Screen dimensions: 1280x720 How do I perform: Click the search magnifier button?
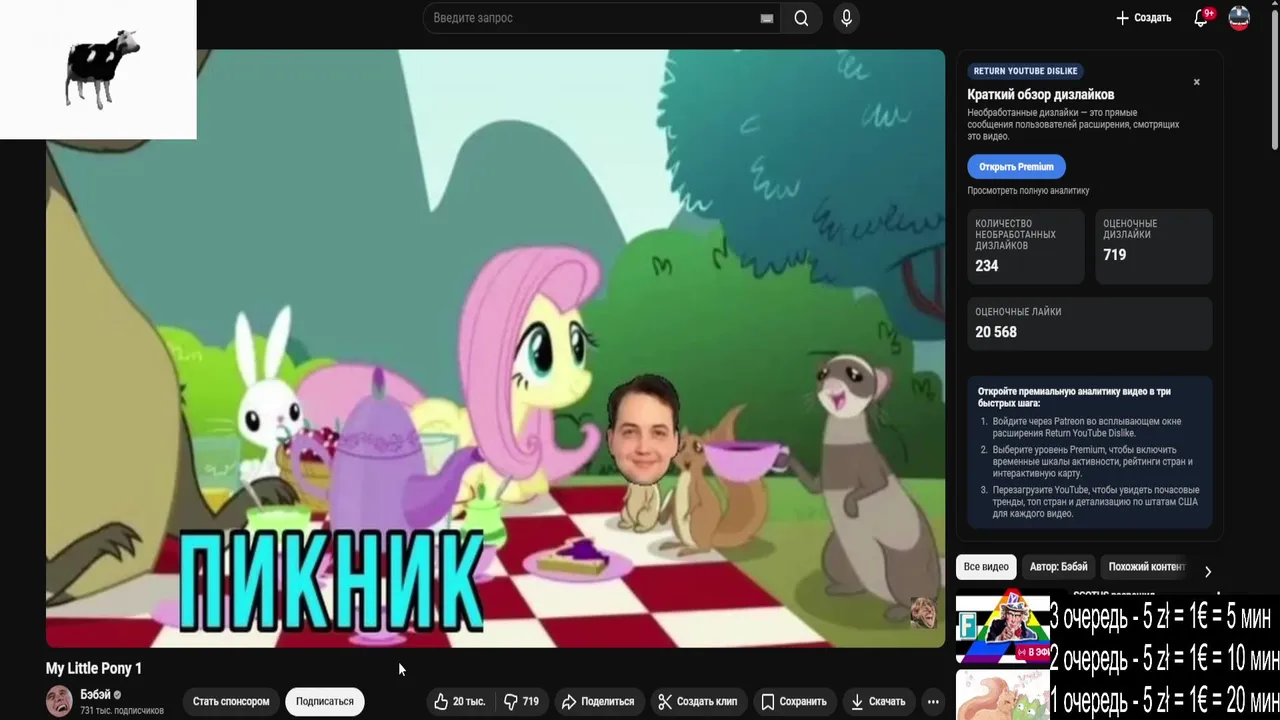pos(801,18)
